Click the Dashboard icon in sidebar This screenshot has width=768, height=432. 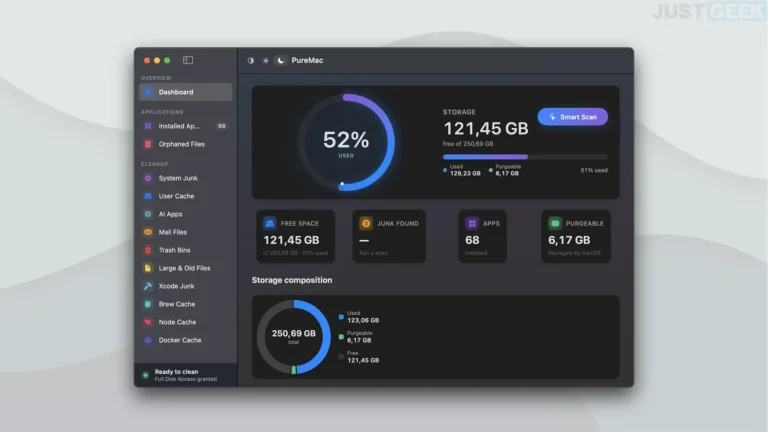(x=148, y=92)
